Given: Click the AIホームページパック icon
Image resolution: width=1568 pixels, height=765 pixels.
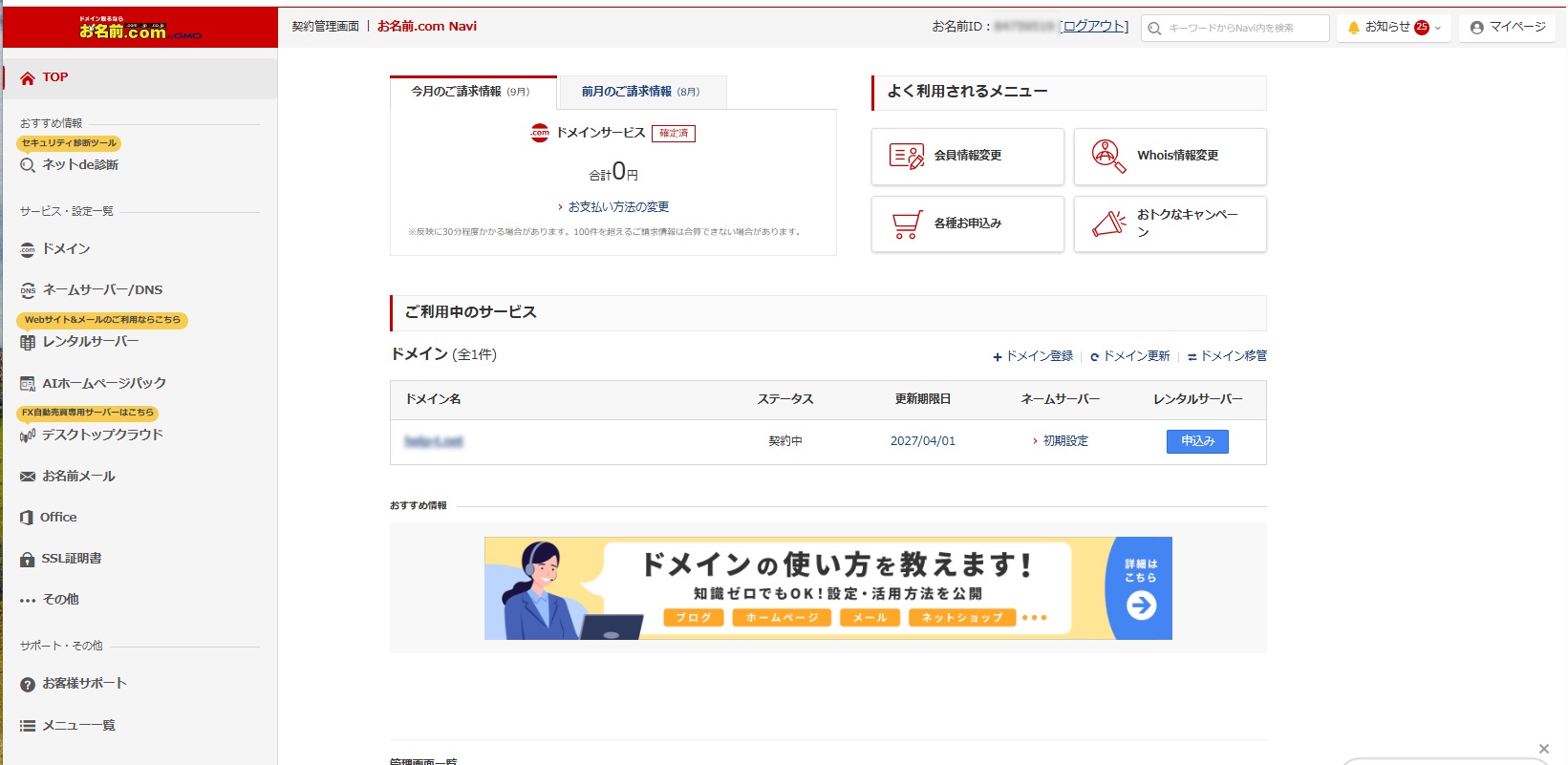Looking at the screenshot, I should coord(28,384).
